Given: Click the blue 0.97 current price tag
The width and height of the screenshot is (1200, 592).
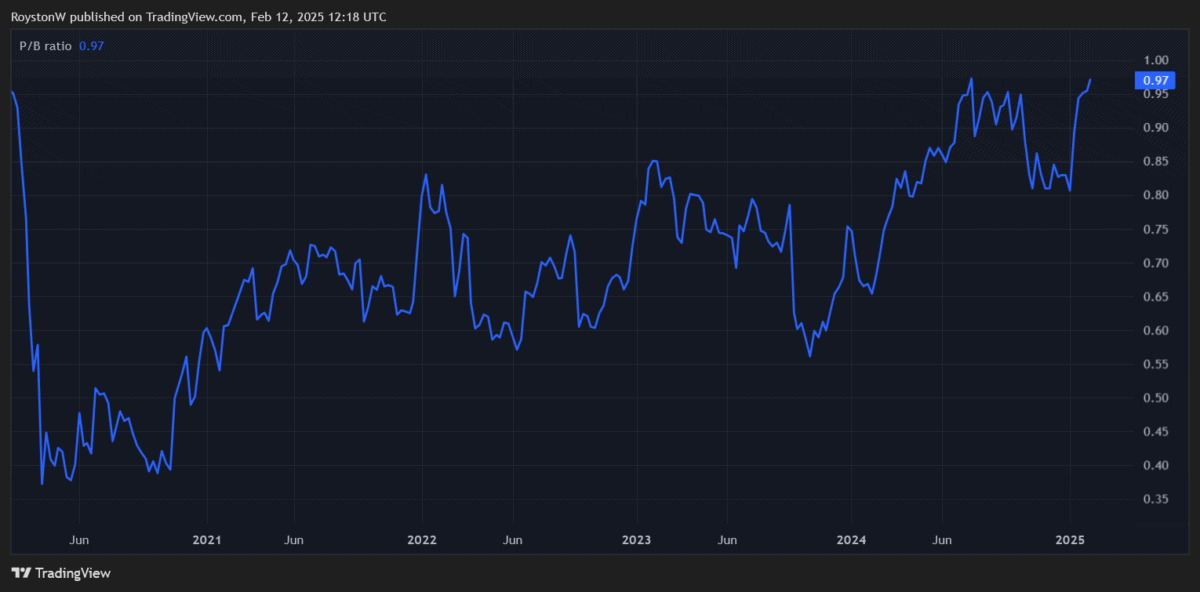Looking at the screenshot, I should click(1155, 80).
